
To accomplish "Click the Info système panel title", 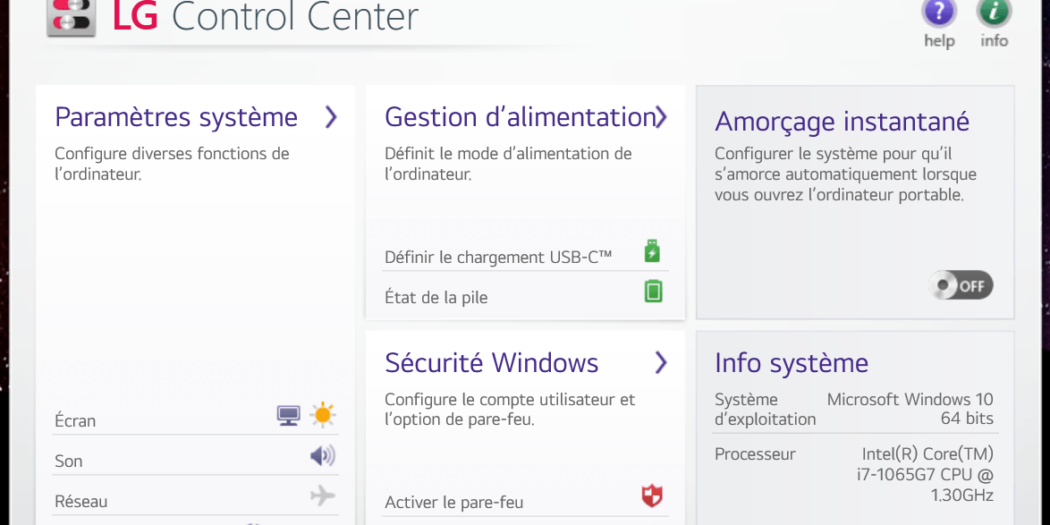I will [x=791, y=363].
